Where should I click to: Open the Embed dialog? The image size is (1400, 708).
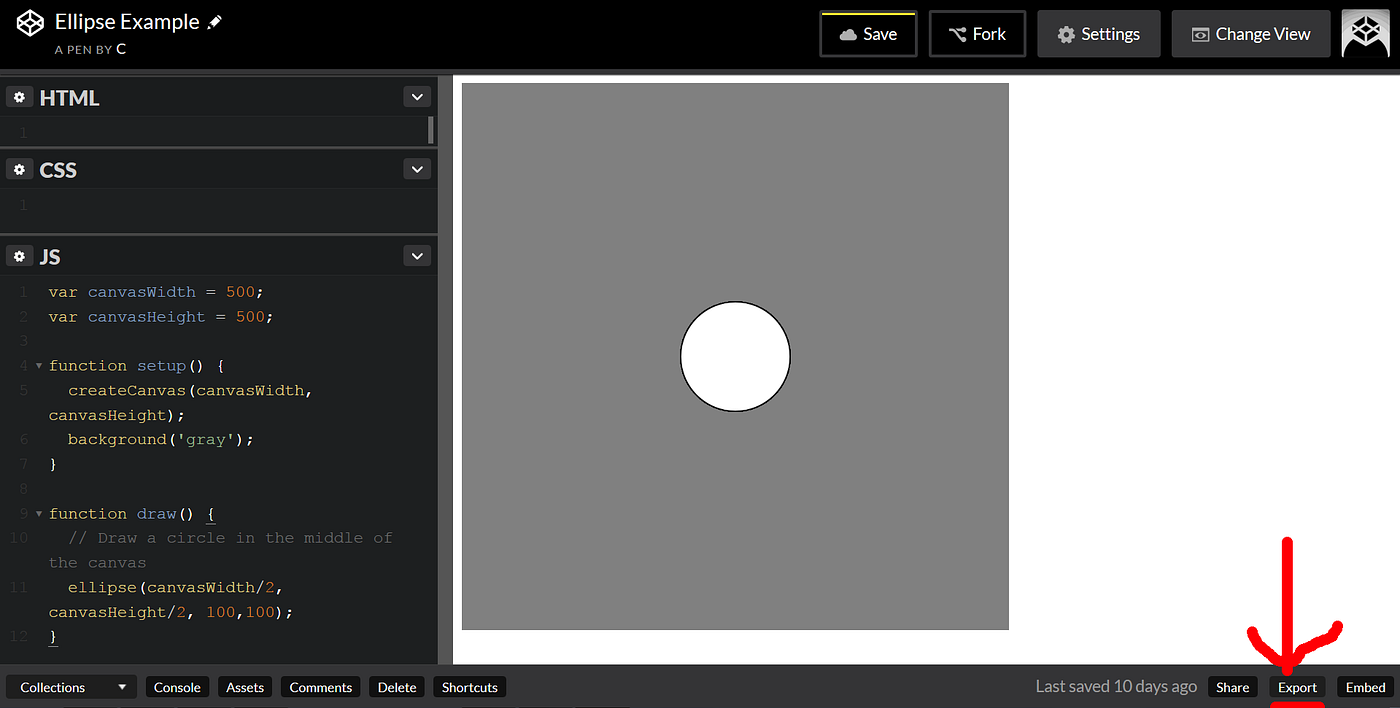[x=1364, y=687]
